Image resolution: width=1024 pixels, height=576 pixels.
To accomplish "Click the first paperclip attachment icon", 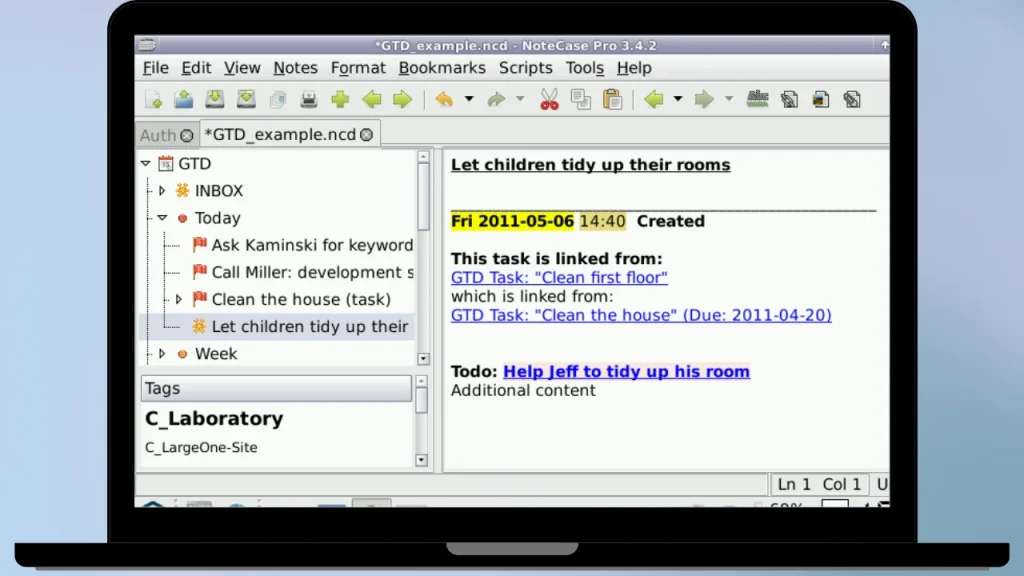I will click(790, 99).
